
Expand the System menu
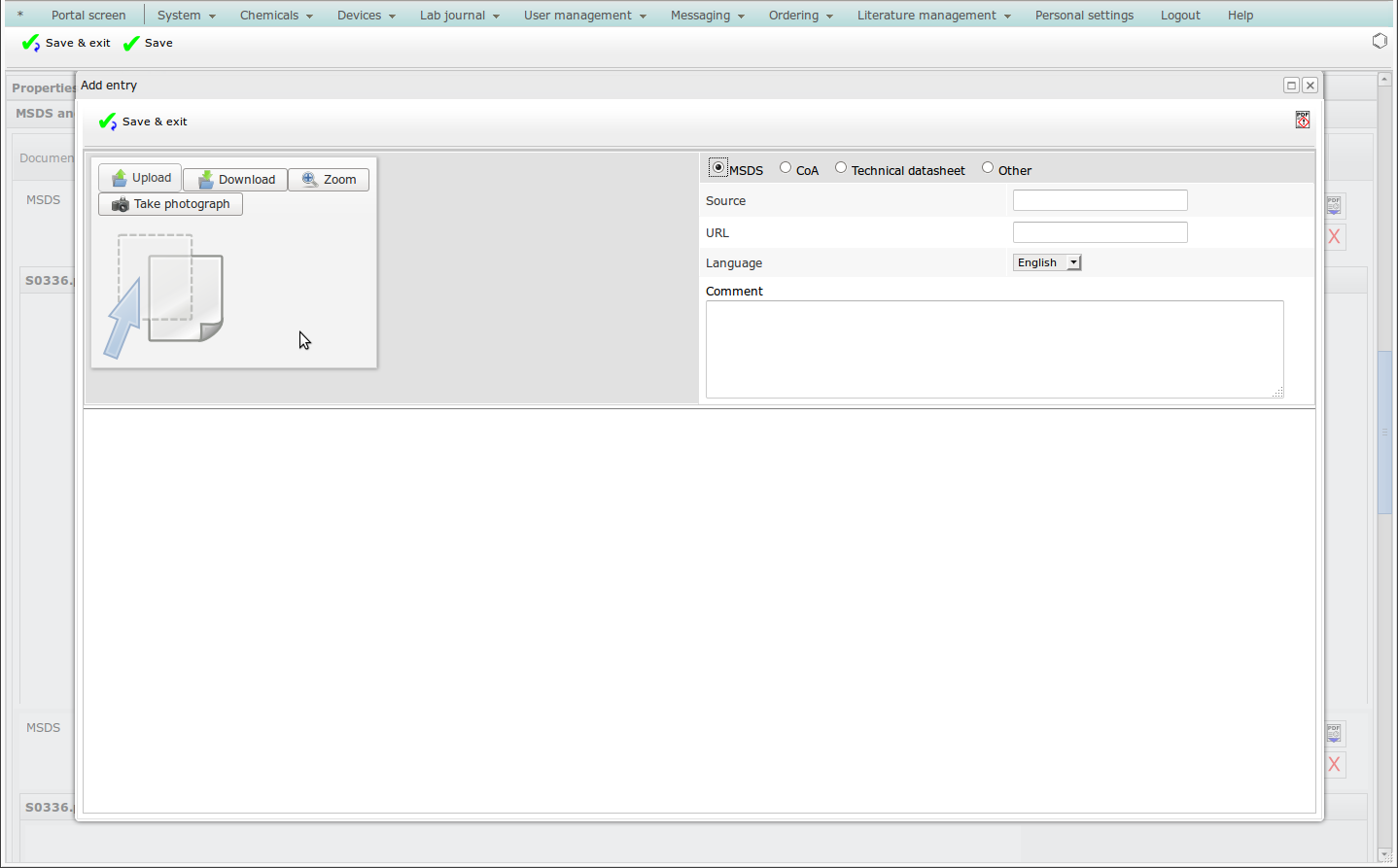[x=186, y=16]
